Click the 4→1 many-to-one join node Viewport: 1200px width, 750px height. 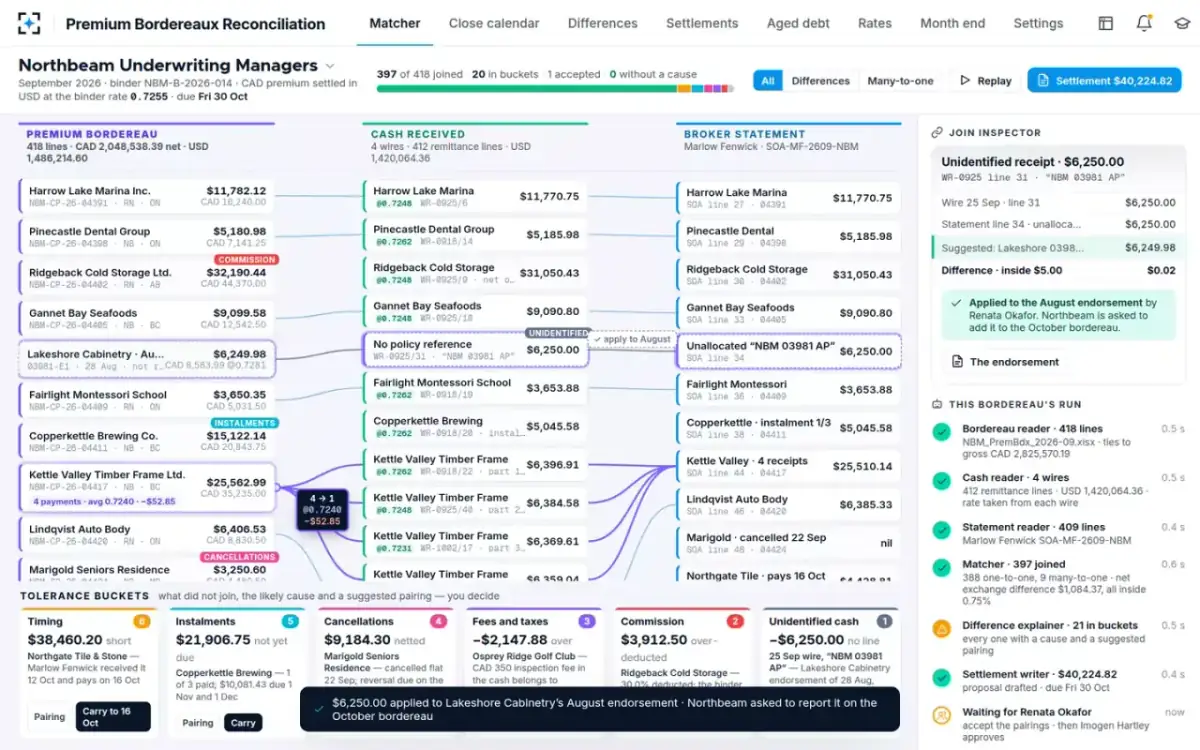click(x=322, y=508)
